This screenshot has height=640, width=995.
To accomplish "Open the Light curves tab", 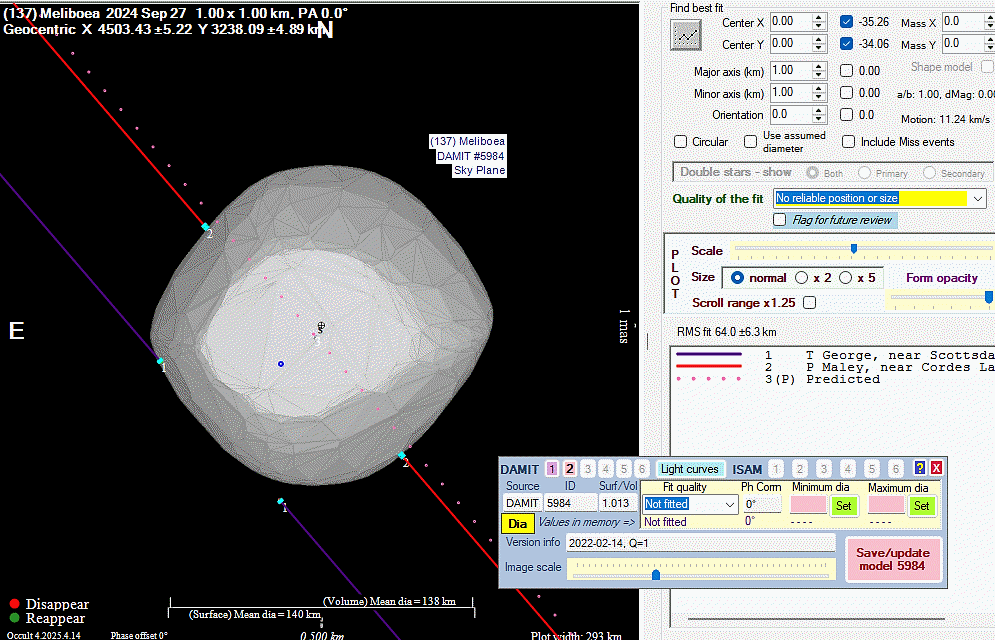I will [689, 469].
